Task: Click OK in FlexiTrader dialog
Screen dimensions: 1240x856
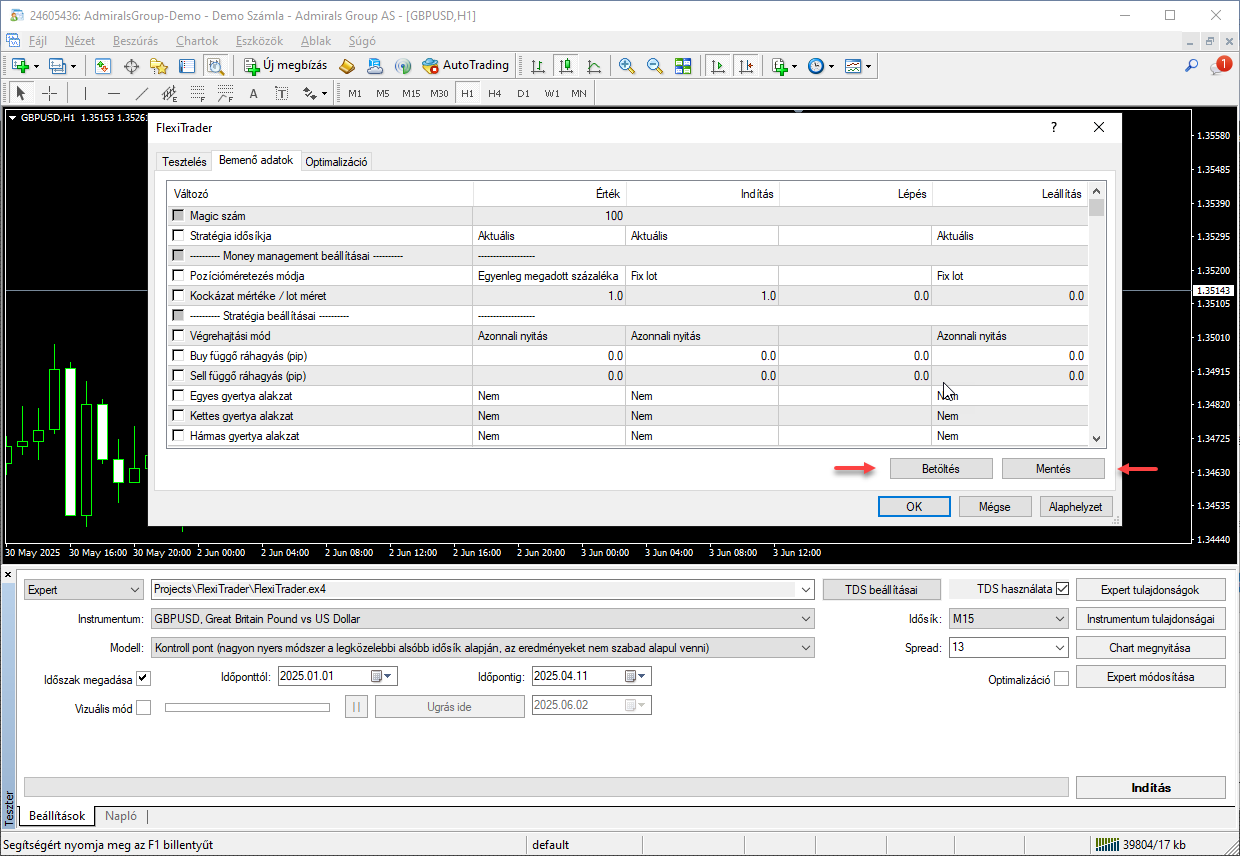Action: tap(914, 506)
